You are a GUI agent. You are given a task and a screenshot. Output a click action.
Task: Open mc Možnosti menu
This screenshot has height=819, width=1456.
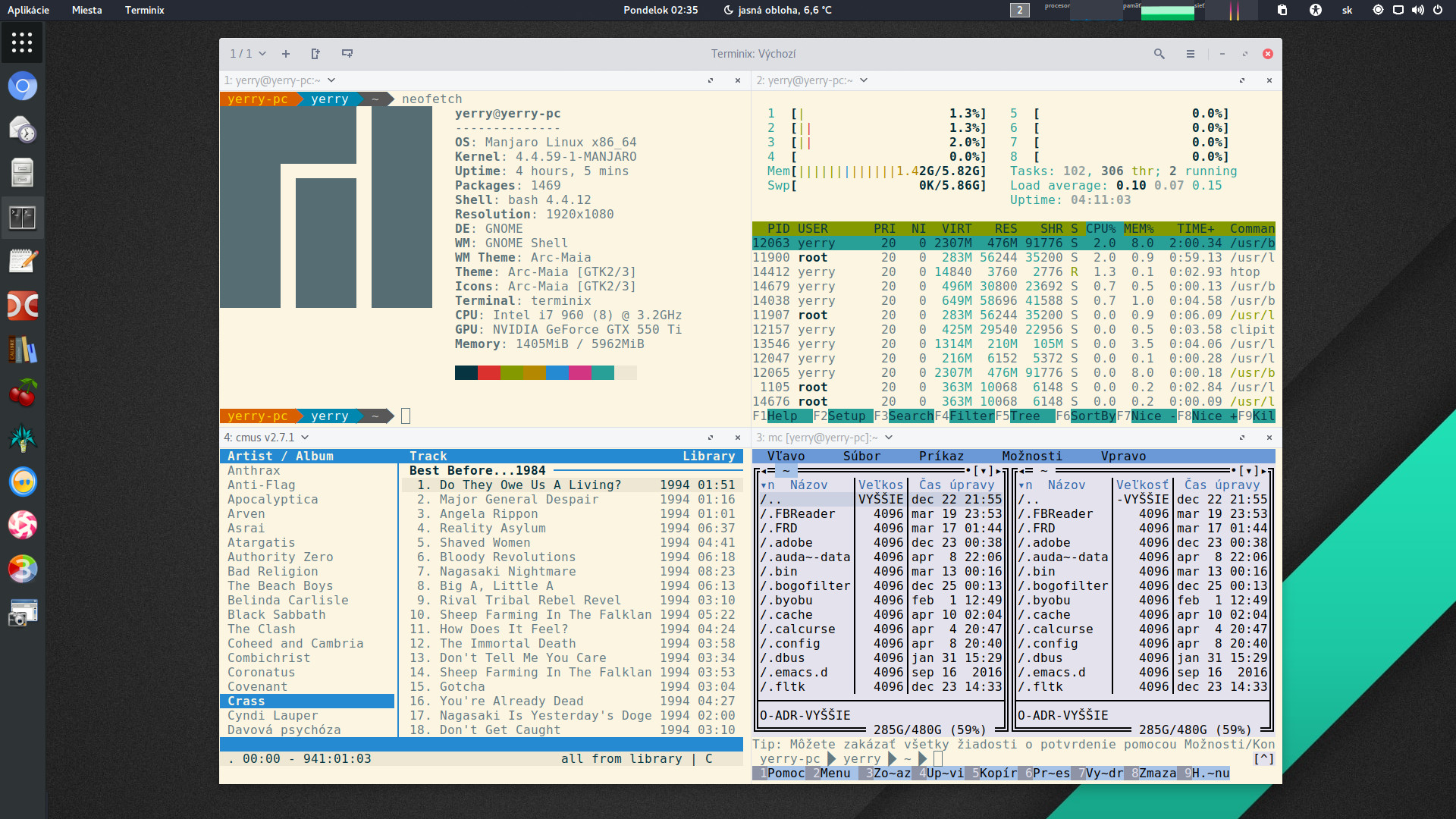(1032, 457)
